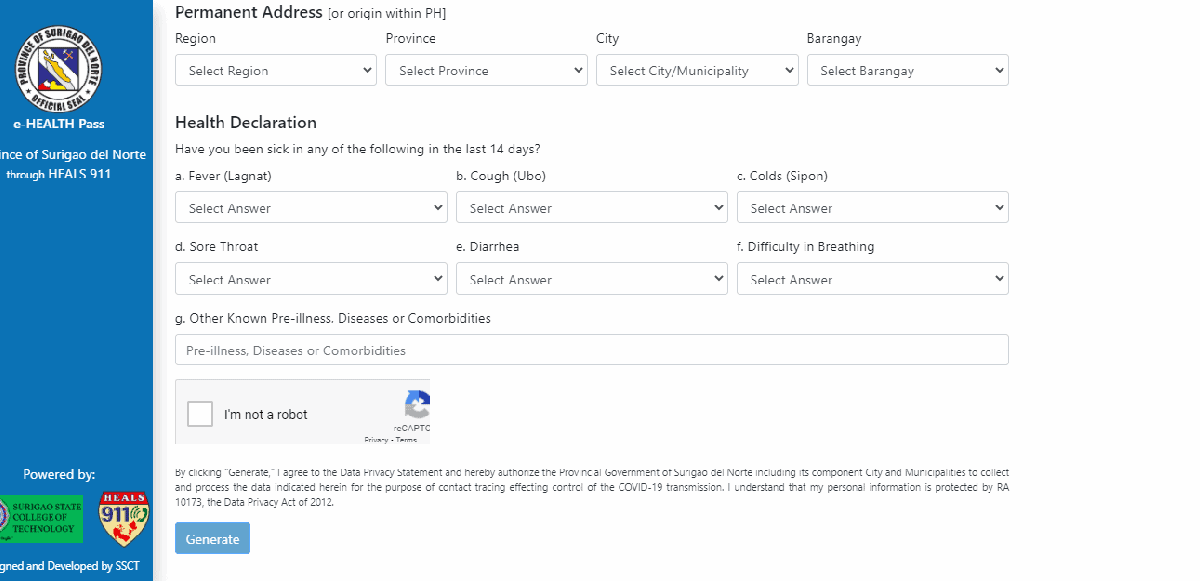
Task: Expand the Select City/Municipality dropdown
Action: (697, 71)
